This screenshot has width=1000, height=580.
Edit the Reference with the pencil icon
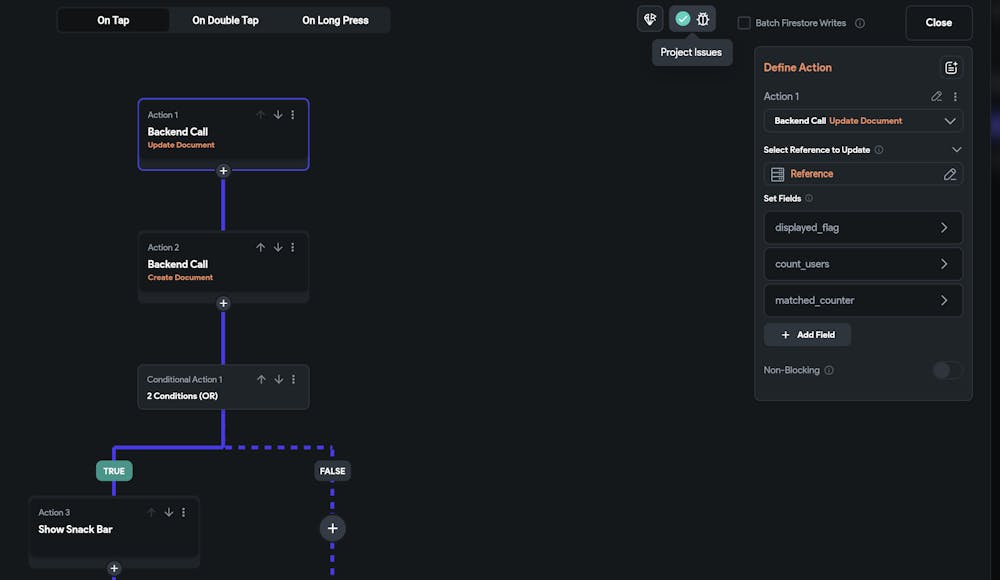point(949,173)
